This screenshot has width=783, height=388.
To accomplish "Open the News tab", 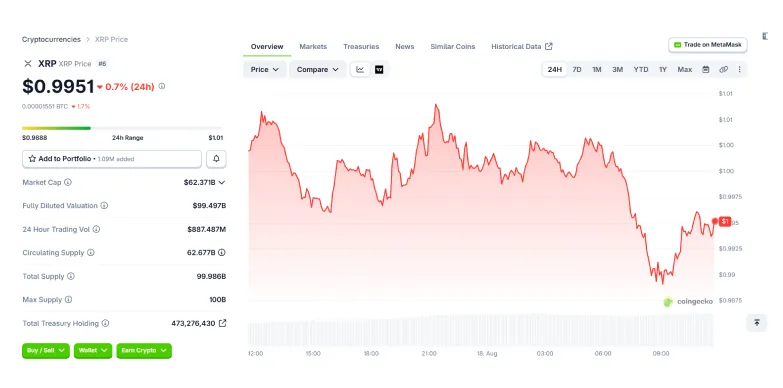I will coord(404,46).
